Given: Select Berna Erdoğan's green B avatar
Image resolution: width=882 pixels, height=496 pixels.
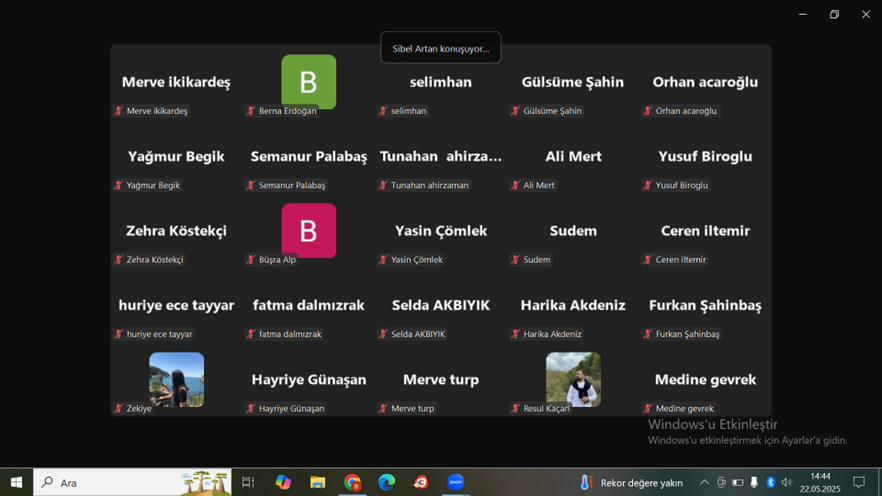Looking at the screenshot, I should [309, 82].
